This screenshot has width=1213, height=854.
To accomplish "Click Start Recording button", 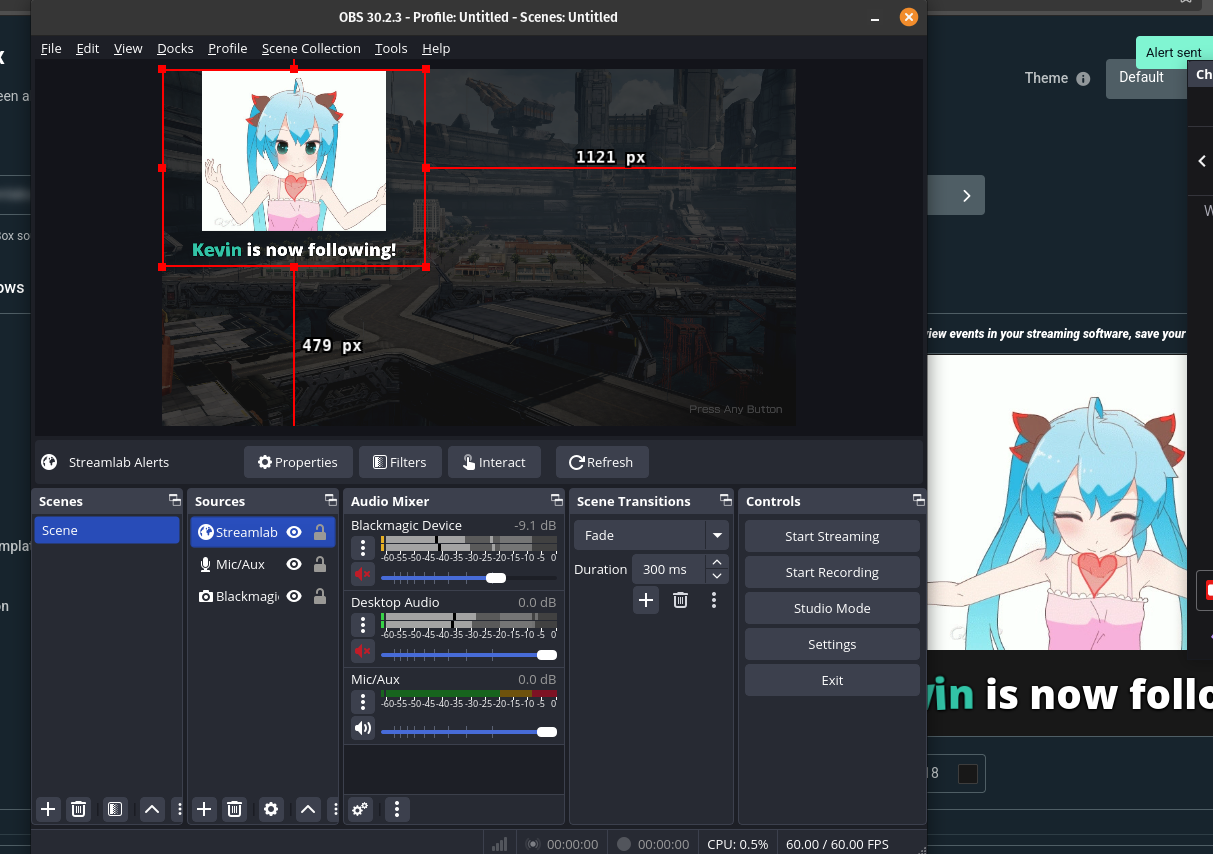I will (x=832, y=572).
